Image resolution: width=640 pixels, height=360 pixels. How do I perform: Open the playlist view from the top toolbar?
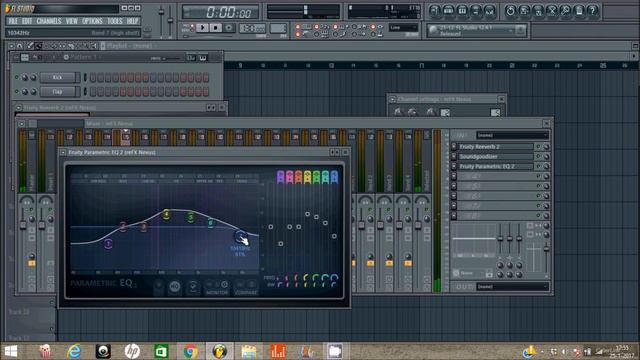434,10
